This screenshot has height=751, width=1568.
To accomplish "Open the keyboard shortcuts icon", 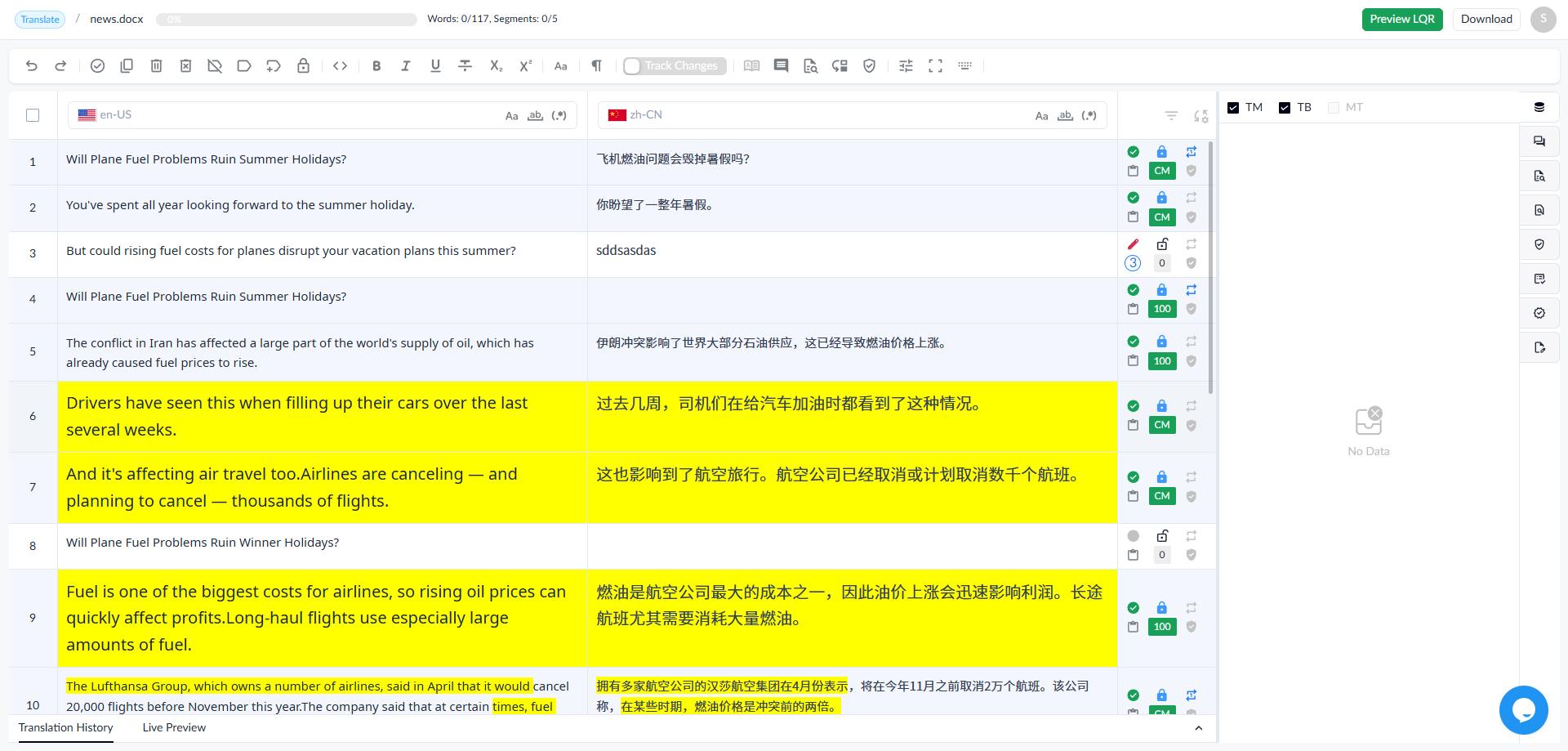I will click(965, 66).
